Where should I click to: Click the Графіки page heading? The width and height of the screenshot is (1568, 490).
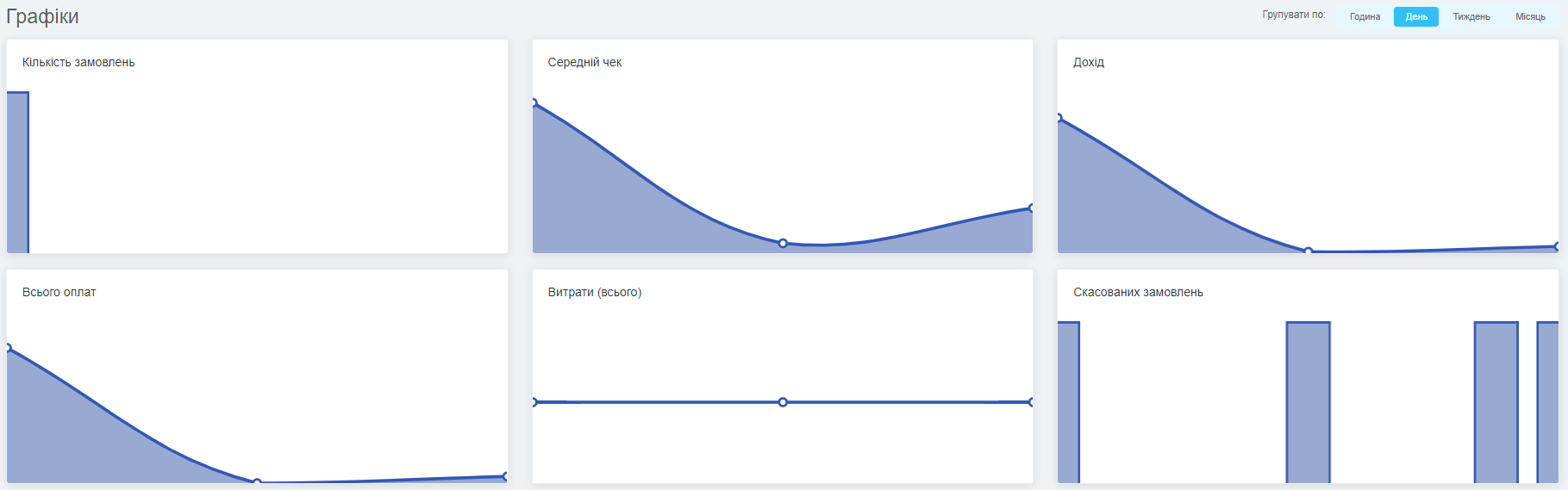(42, 16)
